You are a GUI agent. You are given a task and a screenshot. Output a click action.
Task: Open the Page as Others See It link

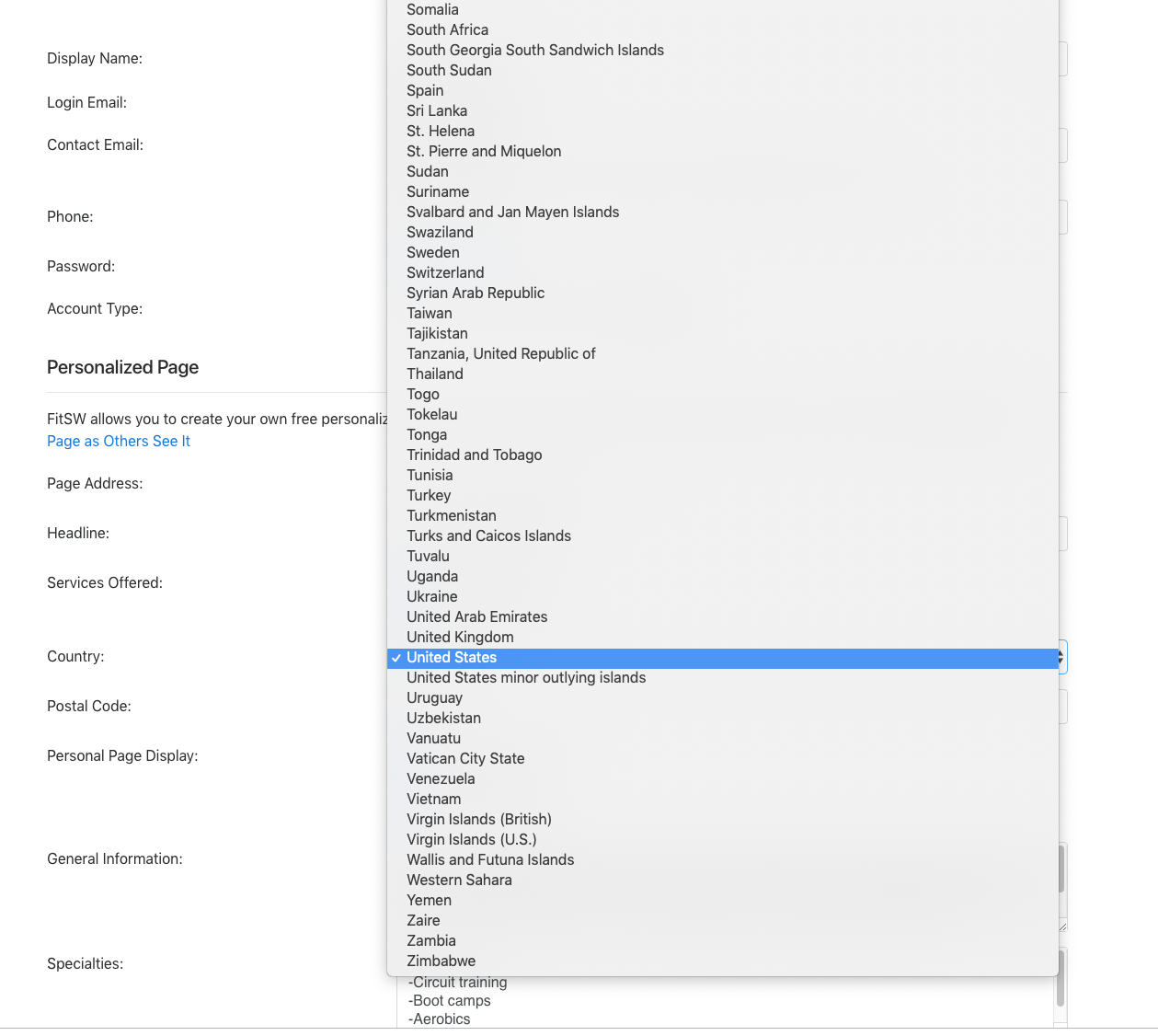click(119, 442)
